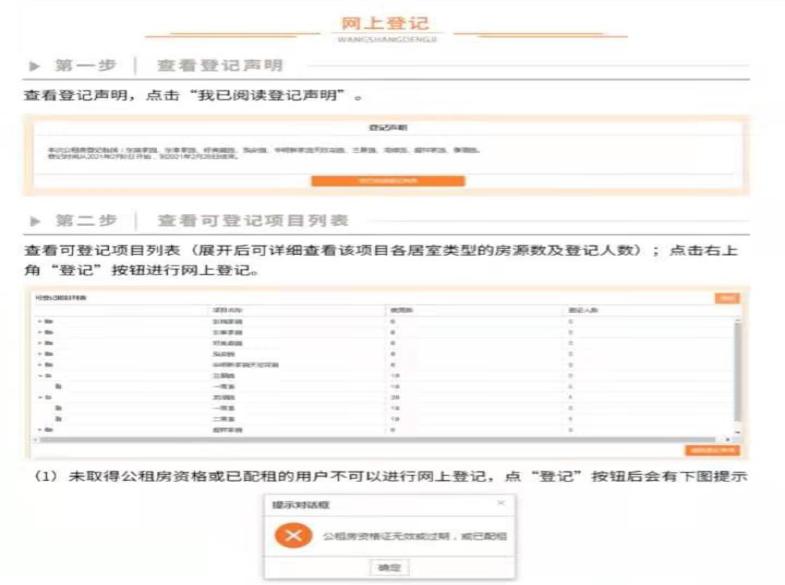Click the horizontal scrollbar under the project list

[375, 440]
